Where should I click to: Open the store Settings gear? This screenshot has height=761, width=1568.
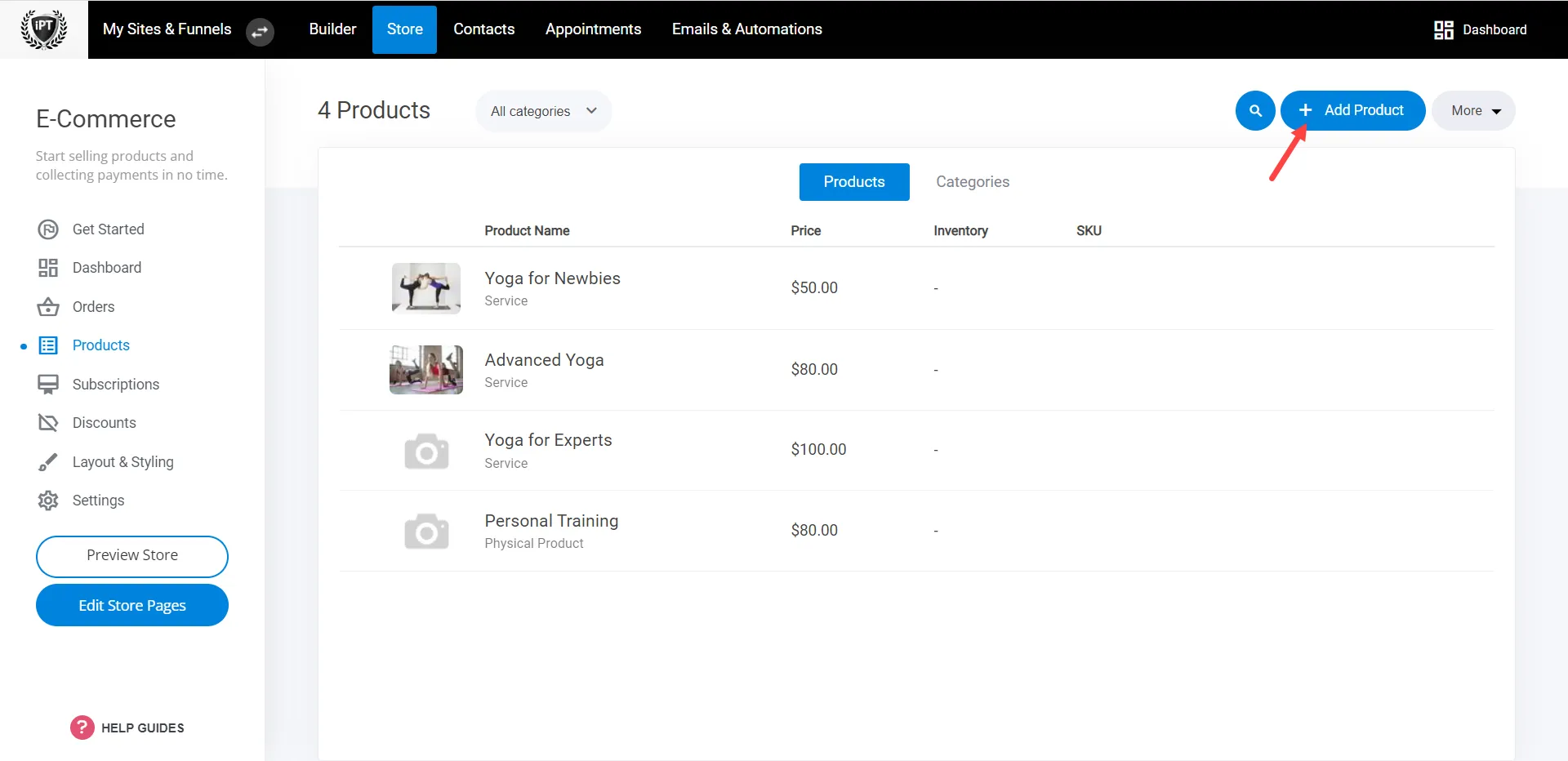49,500
